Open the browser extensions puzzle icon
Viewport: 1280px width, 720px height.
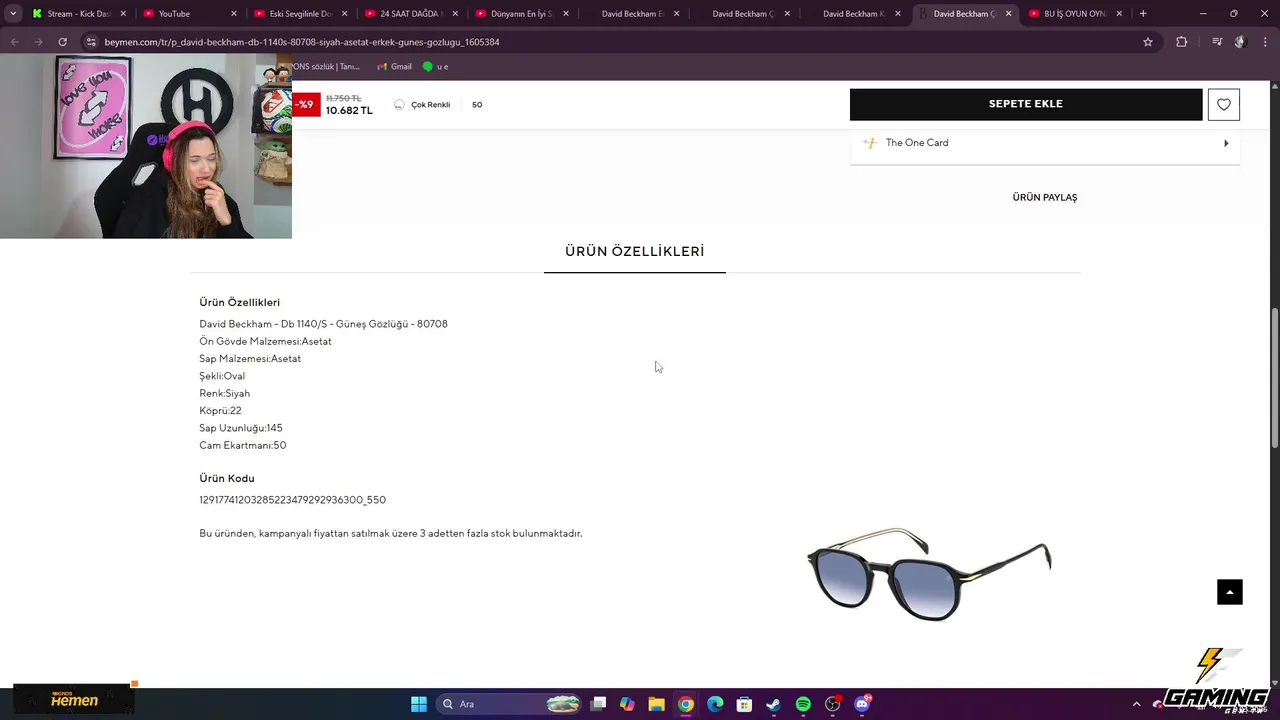click(1182, 42)
